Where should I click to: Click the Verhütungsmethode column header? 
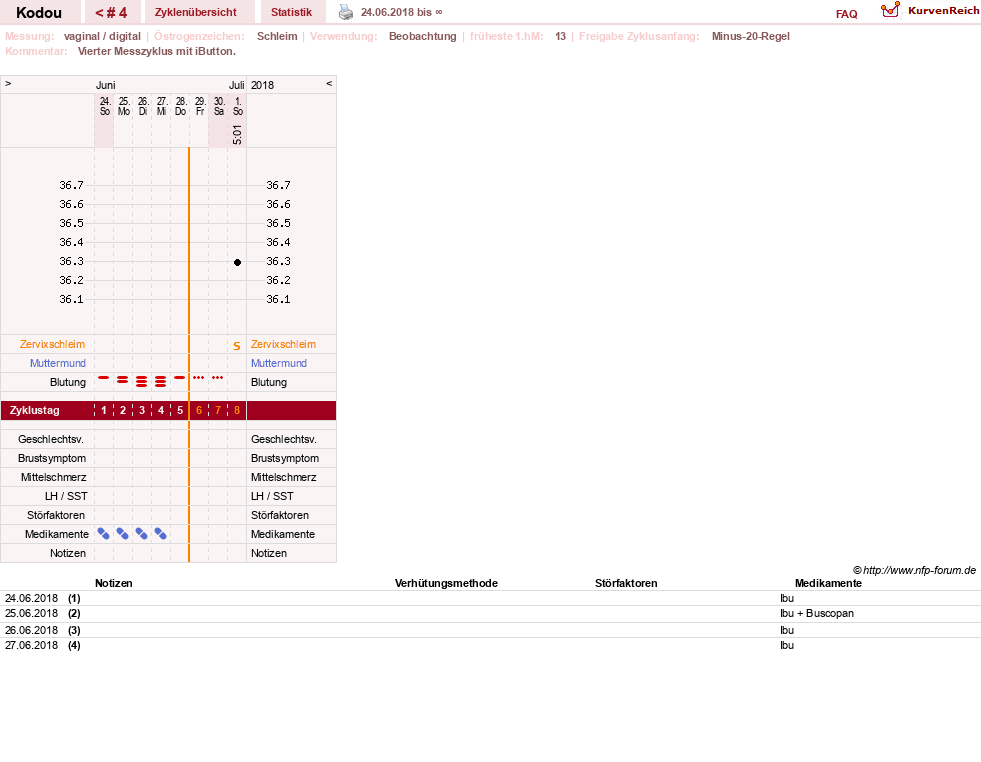446,583
